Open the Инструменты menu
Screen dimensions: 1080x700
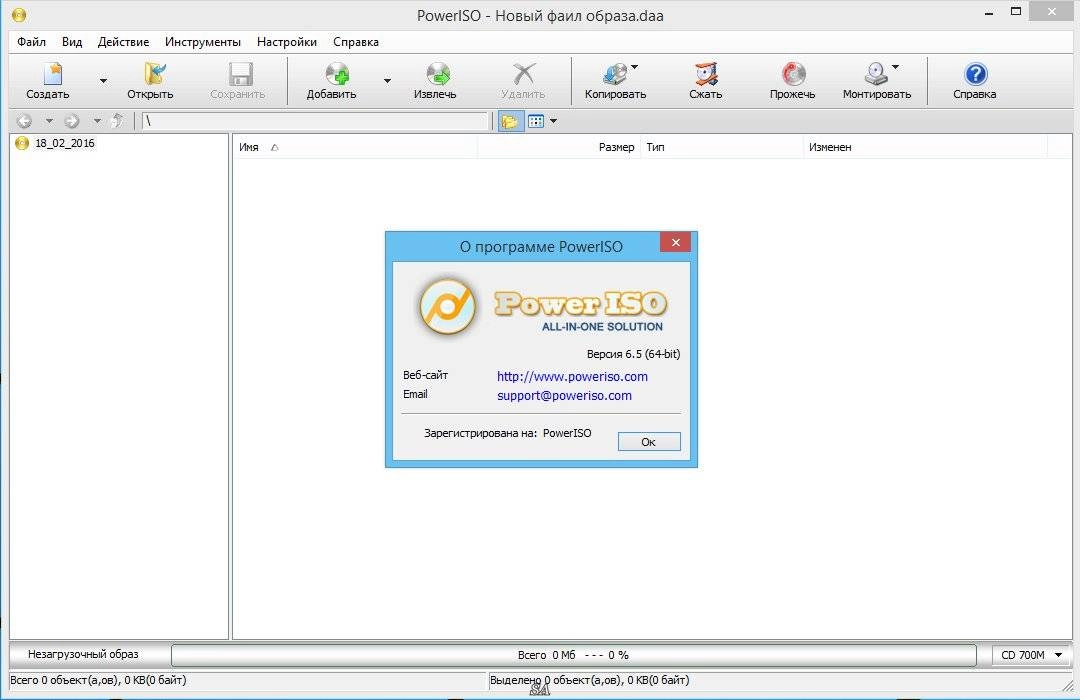click(202, 42)
